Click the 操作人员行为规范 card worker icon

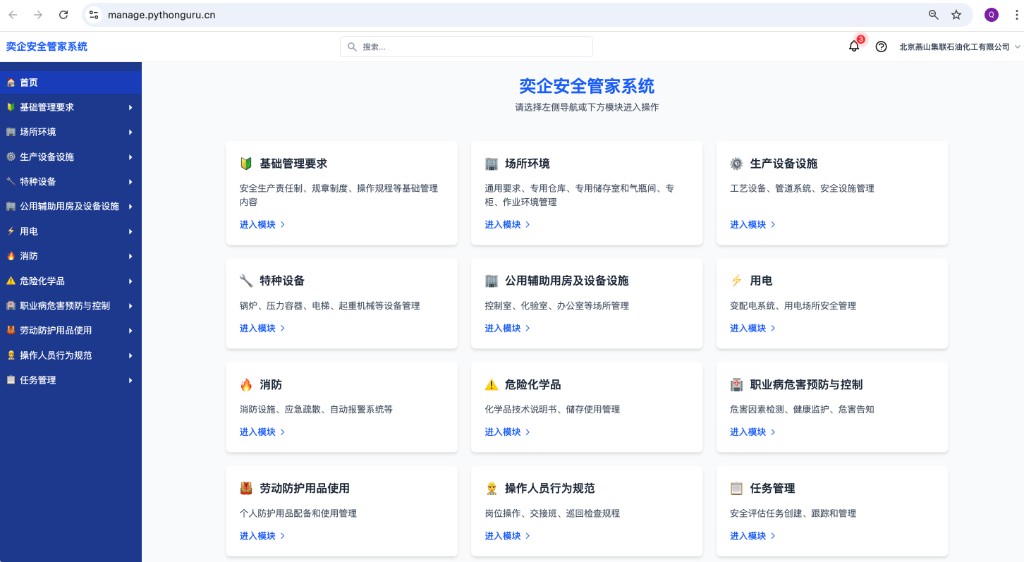click(491, 488)
